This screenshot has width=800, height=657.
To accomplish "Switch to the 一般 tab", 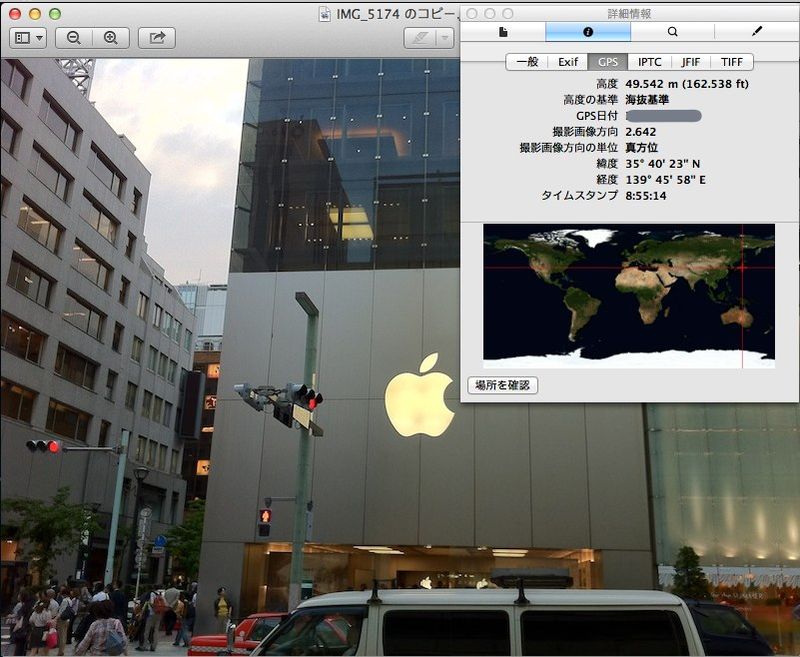I will (527, 62).
